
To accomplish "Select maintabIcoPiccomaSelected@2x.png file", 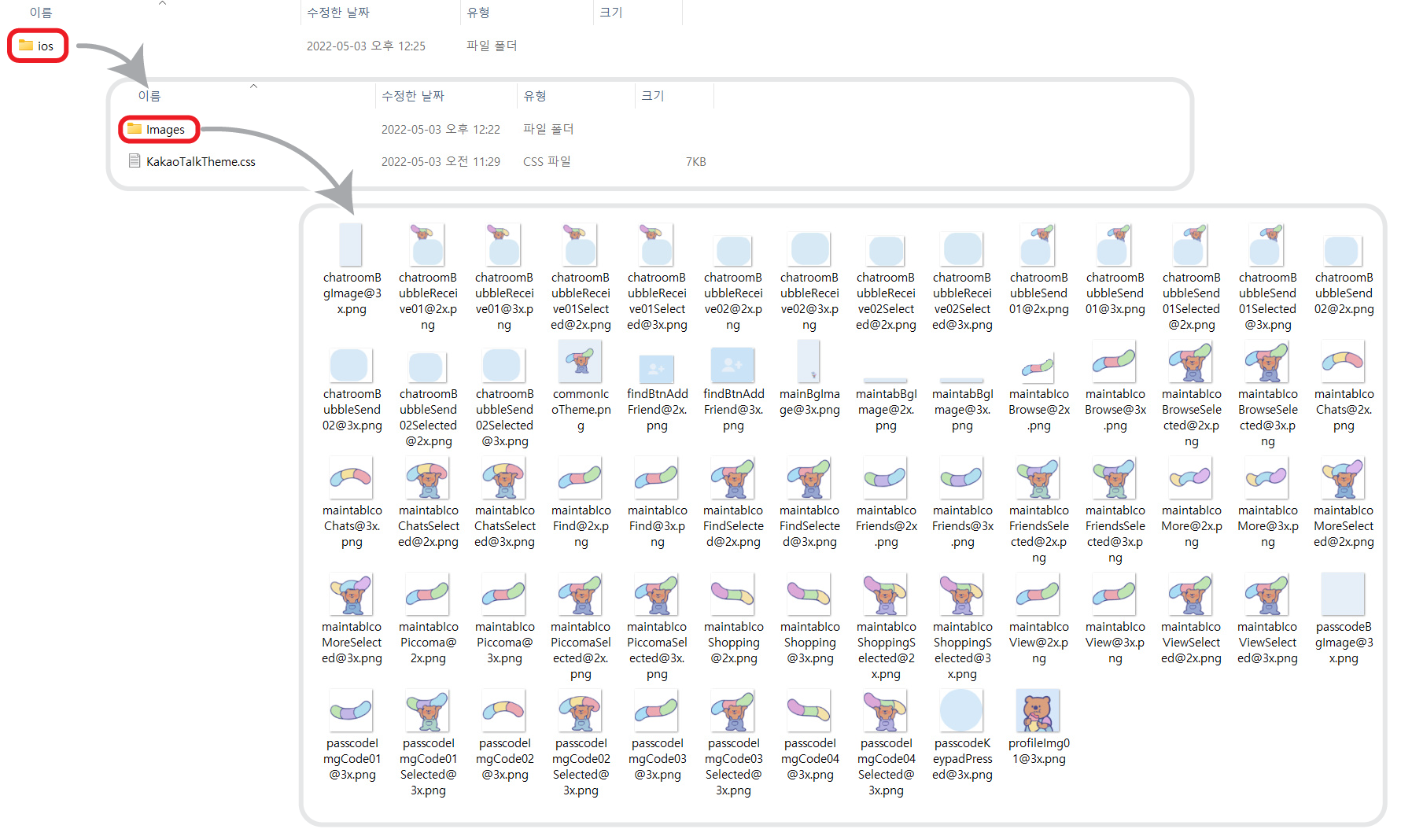I will (x=581, y=627).
